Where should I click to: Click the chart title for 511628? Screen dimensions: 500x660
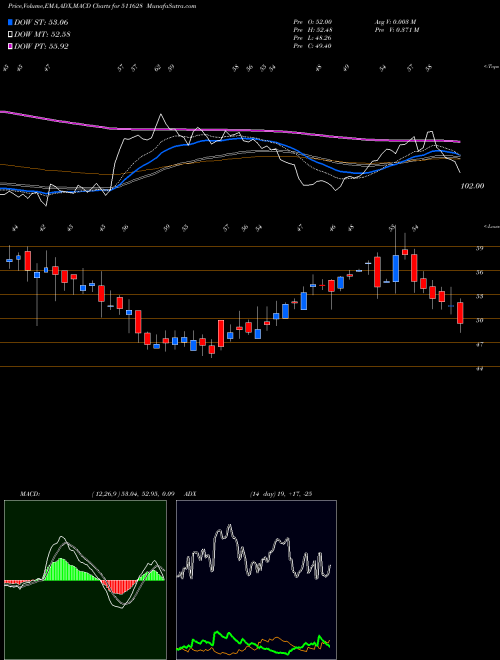[x=102, y=6]
